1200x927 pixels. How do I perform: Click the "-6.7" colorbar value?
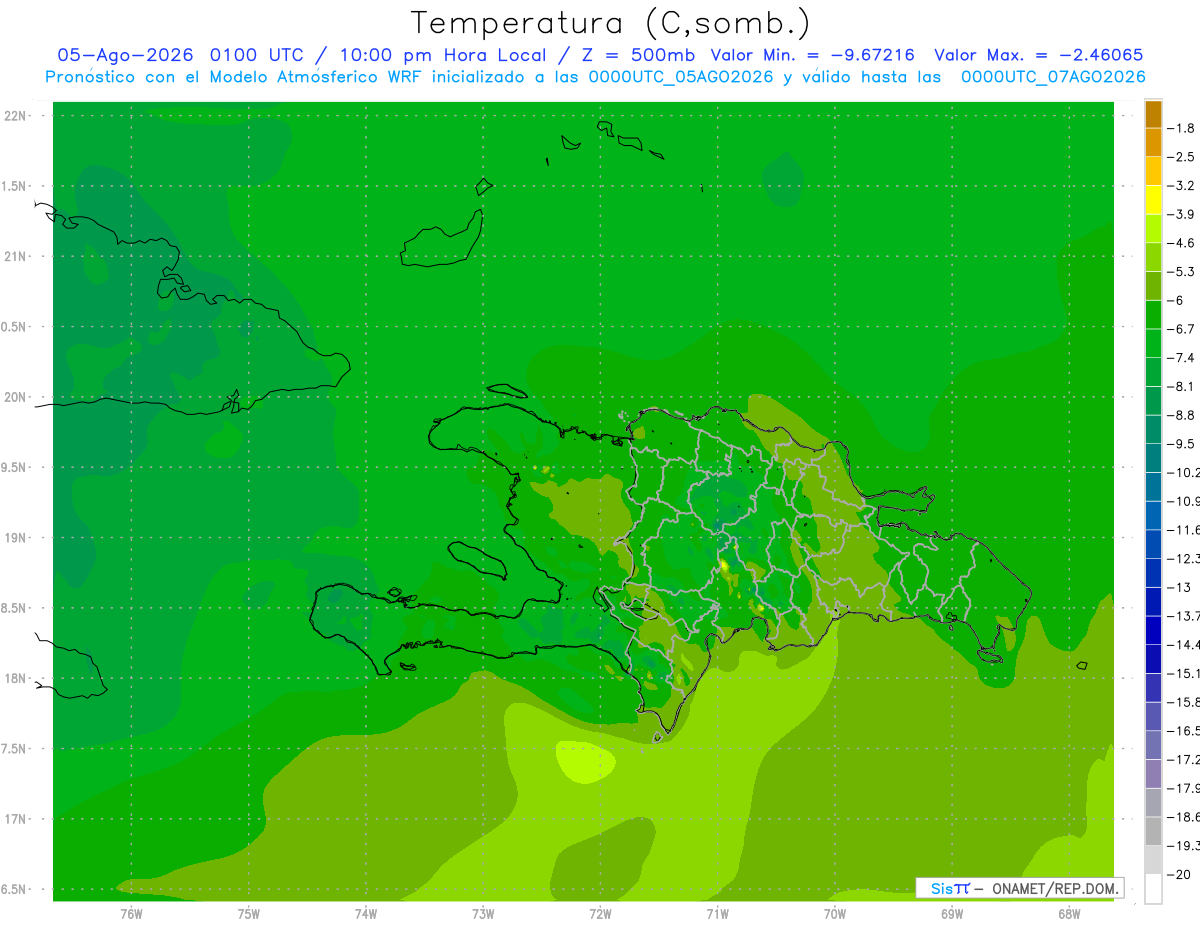pos(1181,329)
